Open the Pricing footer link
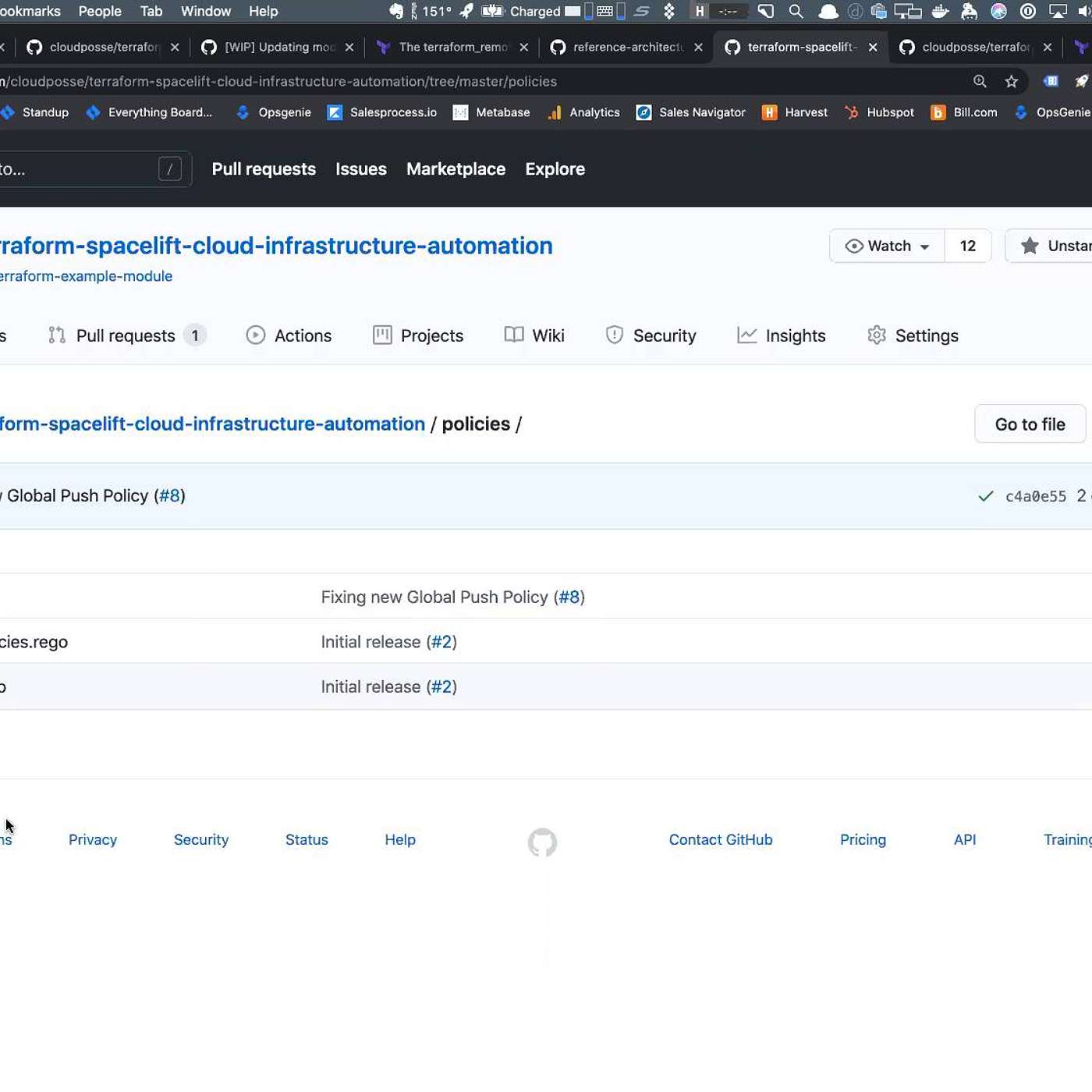 tap(863, 840)
